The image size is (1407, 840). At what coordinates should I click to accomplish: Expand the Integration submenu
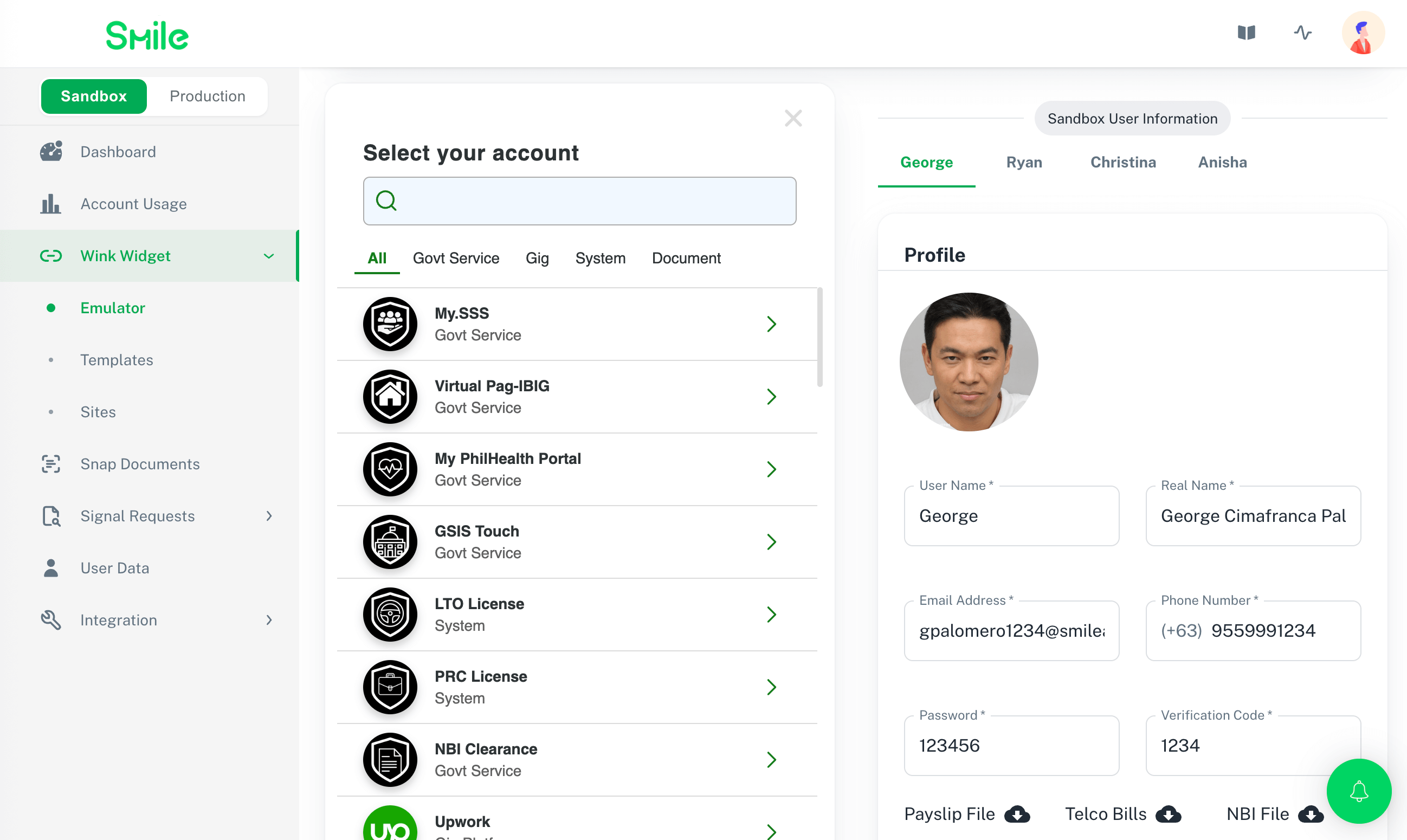tap(269, 621)
